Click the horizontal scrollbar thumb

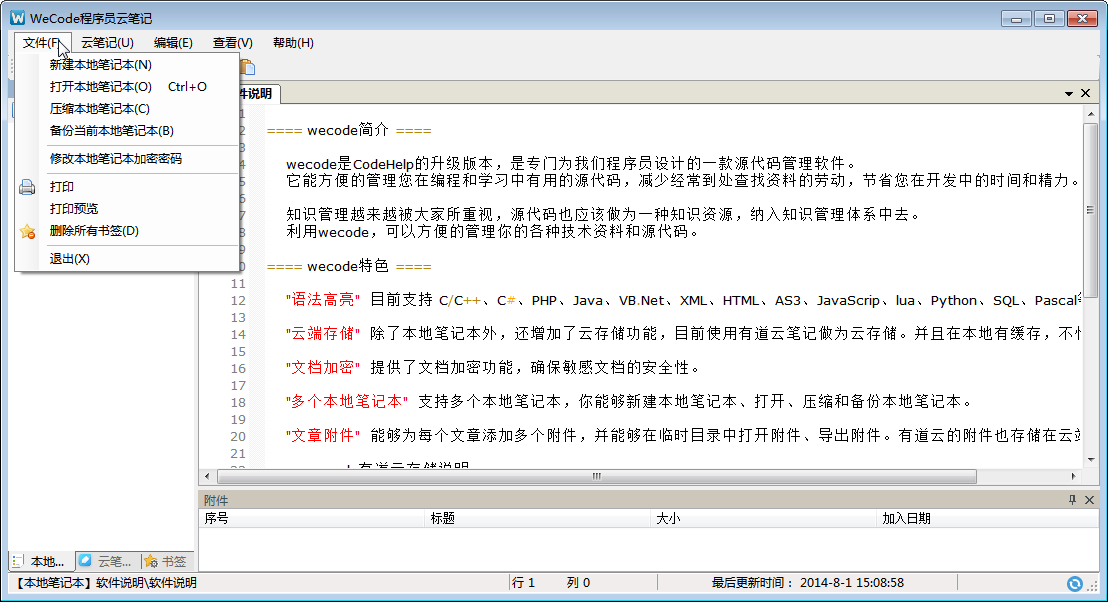pos(597,476)
